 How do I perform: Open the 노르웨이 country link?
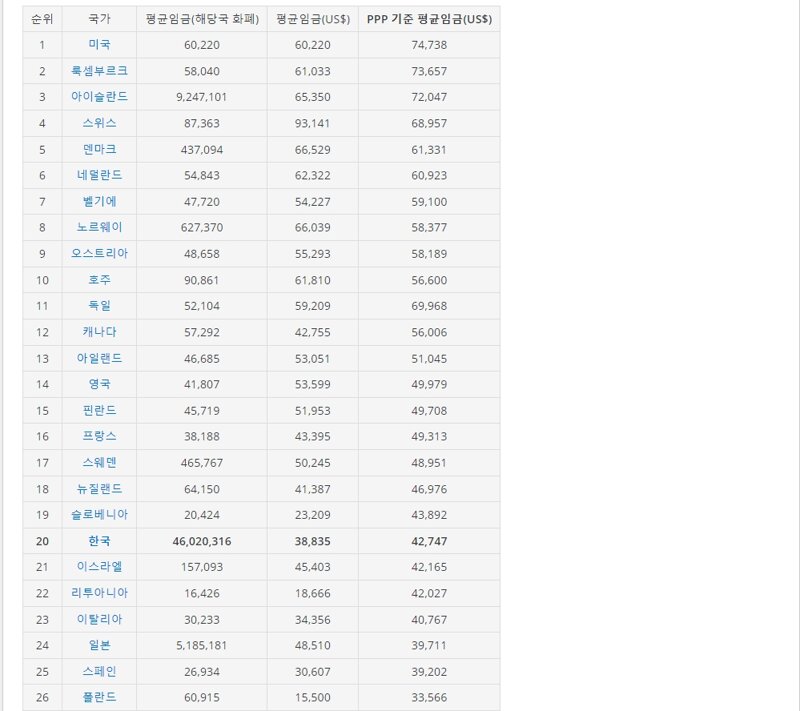pos(99,227)
